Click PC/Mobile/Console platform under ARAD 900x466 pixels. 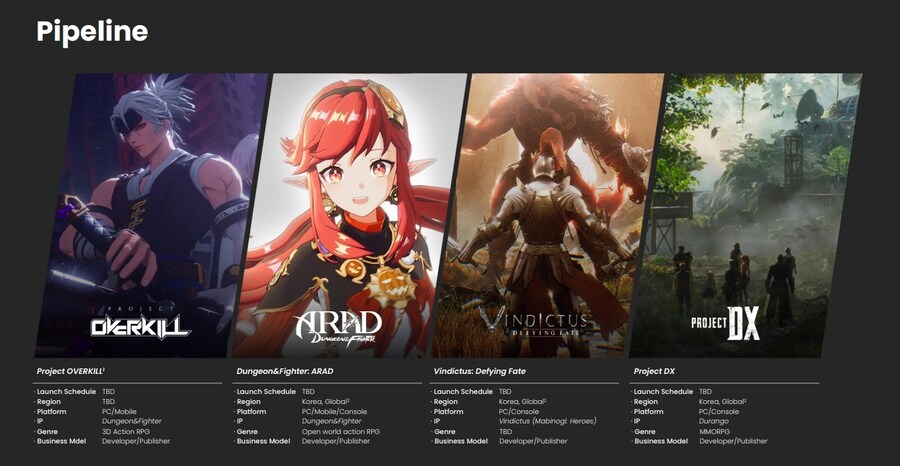(x=335, y=411)
